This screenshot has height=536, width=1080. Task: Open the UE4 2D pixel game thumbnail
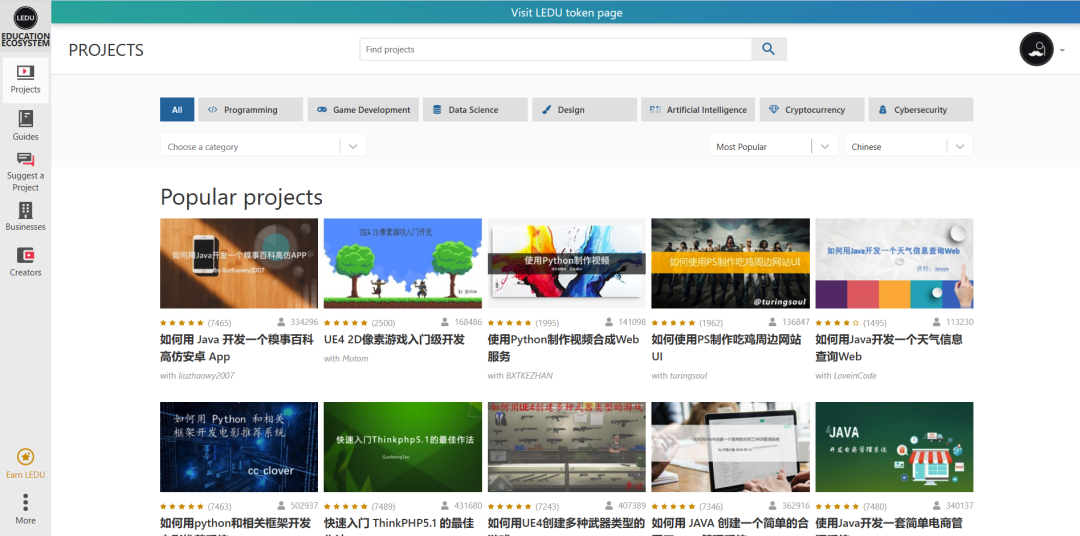click(403, 263)
